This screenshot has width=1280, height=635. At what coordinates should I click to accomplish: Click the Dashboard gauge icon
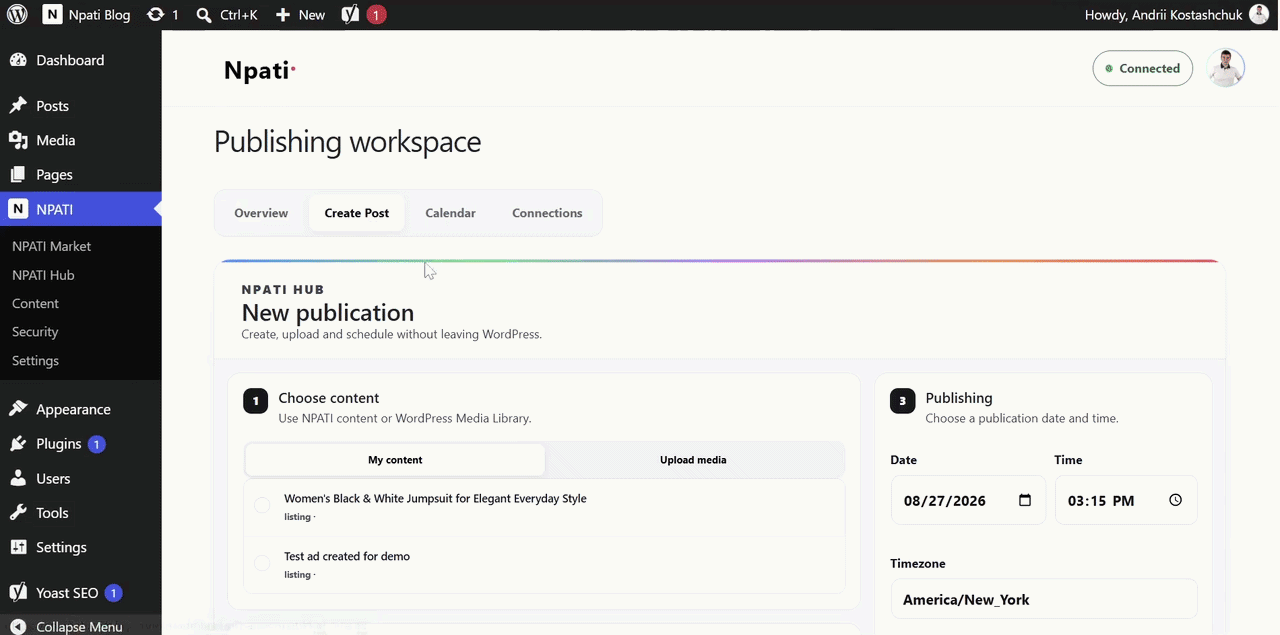click(x=18, y=60)
